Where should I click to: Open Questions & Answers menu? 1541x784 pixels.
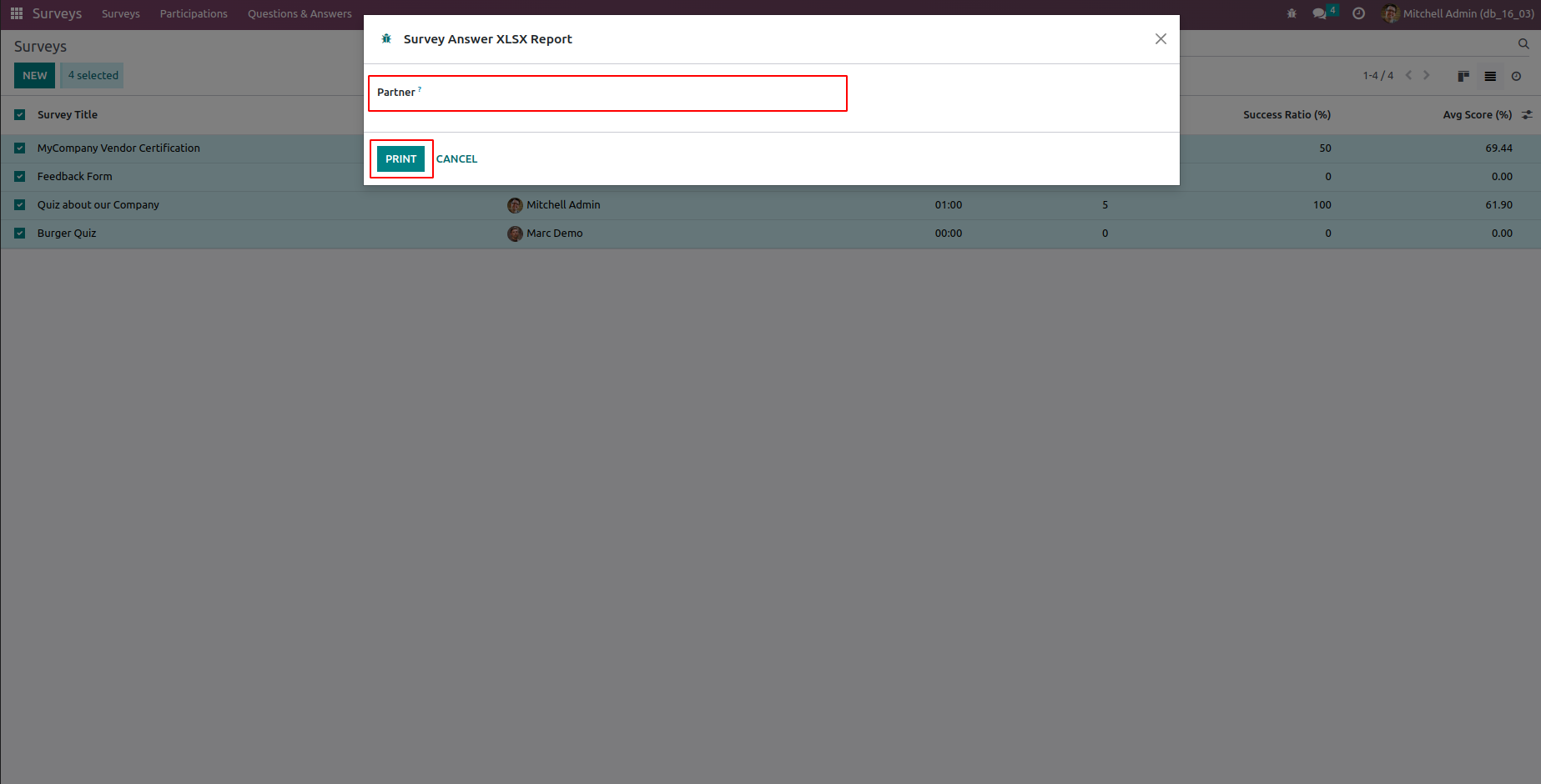point(300,13)
